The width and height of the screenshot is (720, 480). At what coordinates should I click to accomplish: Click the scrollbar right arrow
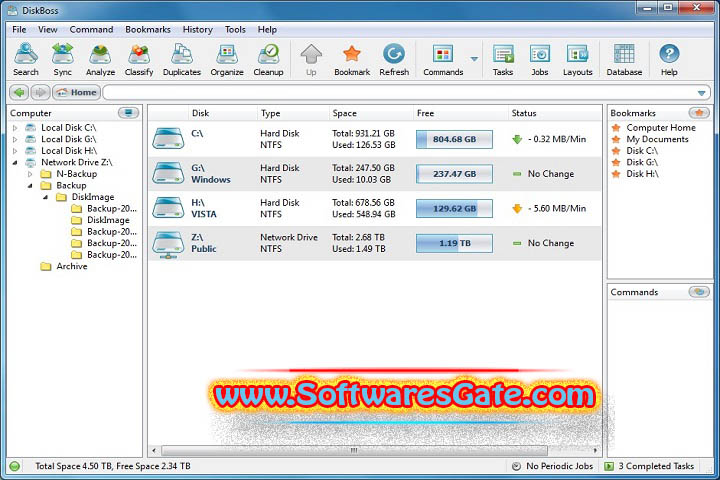tap(595, 450)
